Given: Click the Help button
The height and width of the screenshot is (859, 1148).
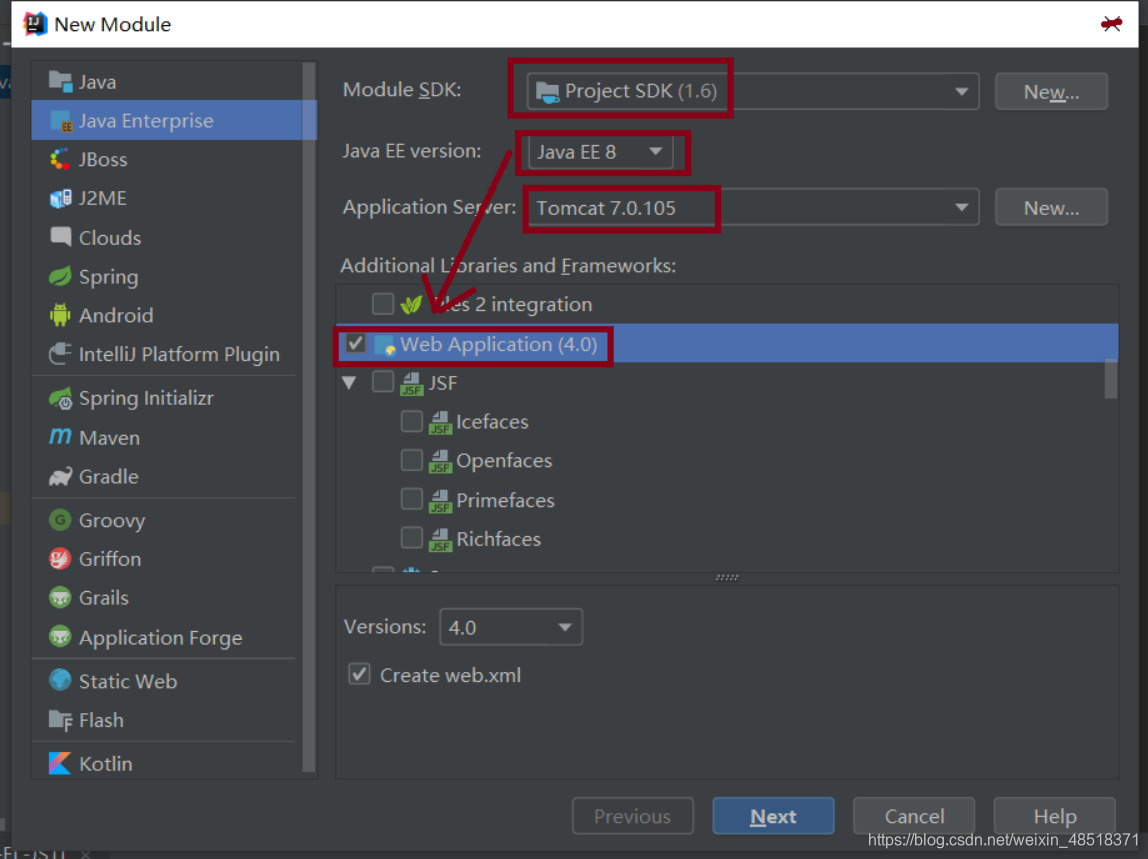Looking at the screenshot, I should (x=1054, y=816).
